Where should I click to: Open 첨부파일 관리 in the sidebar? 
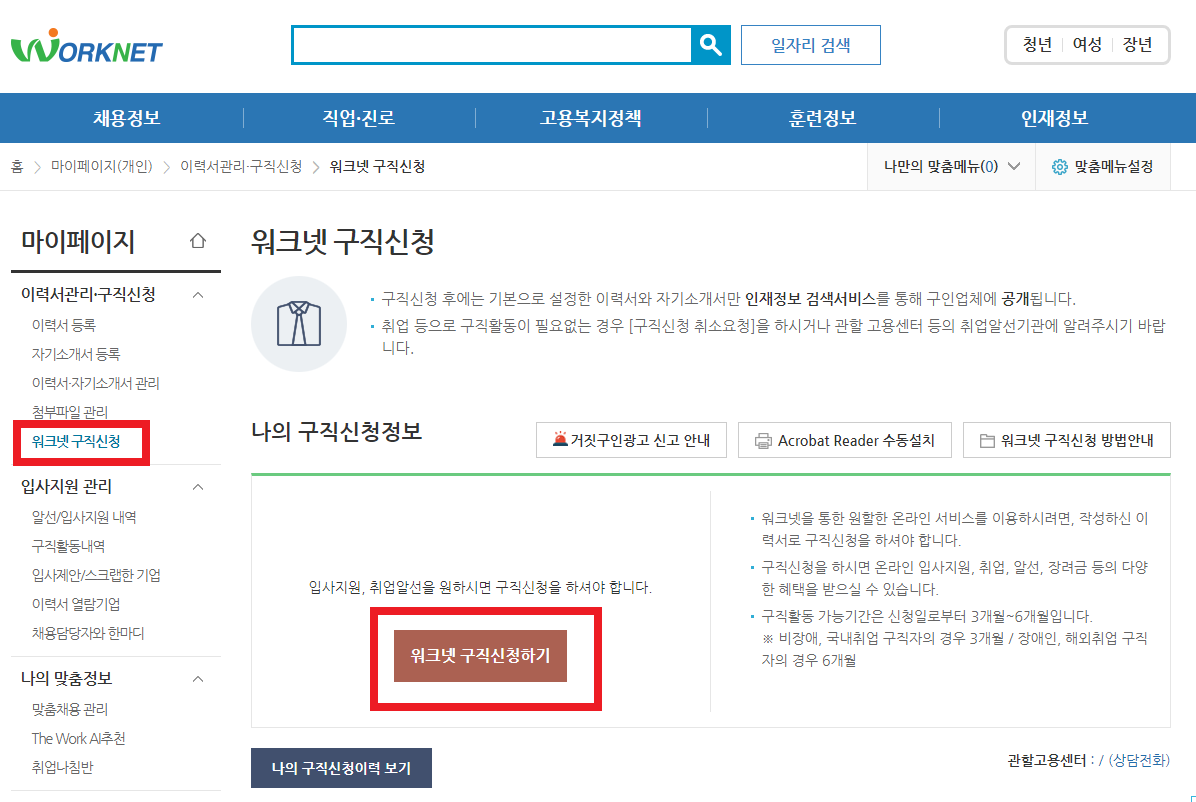coord(69,412)
